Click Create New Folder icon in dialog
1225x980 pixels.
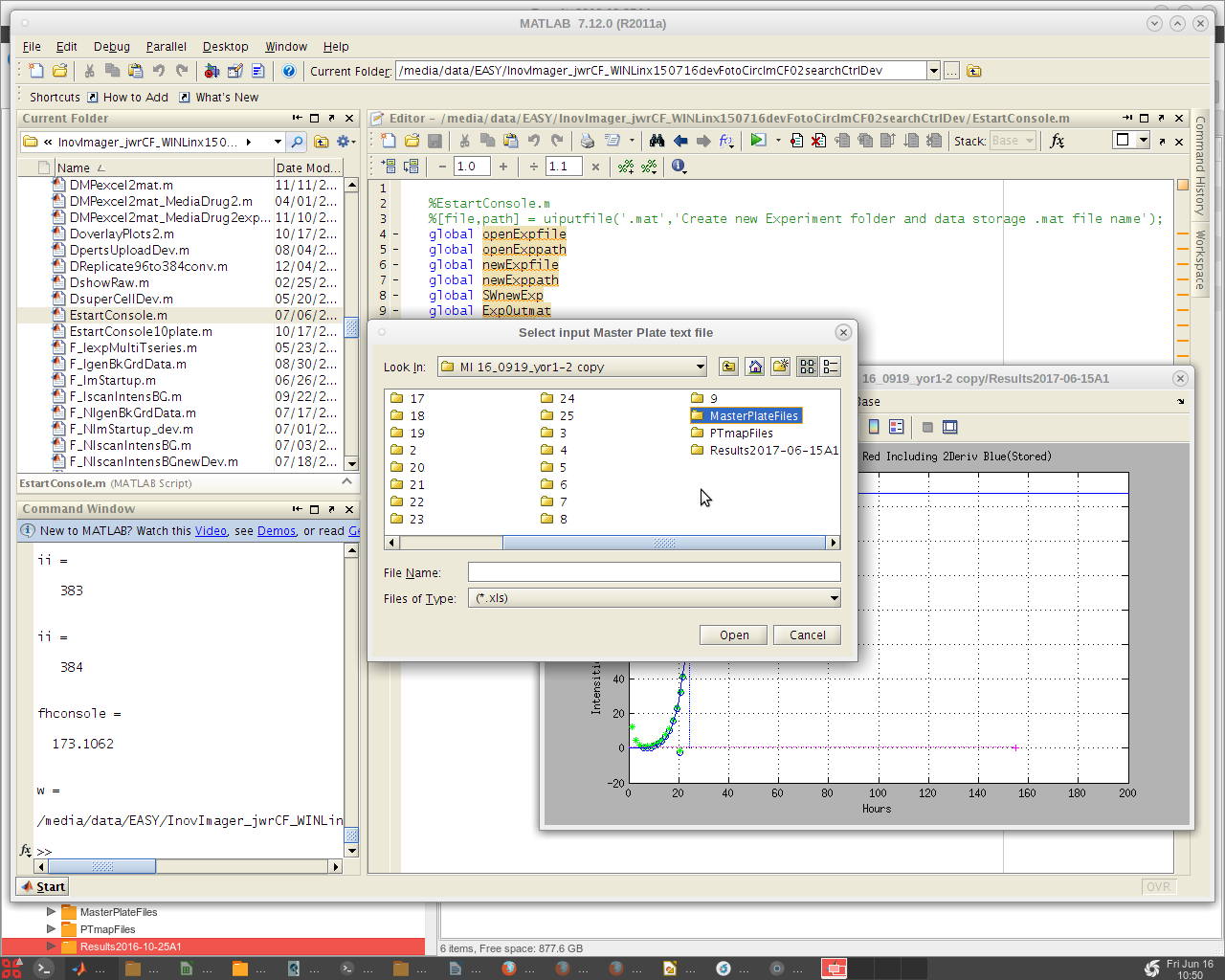click(x=780, y=367)
